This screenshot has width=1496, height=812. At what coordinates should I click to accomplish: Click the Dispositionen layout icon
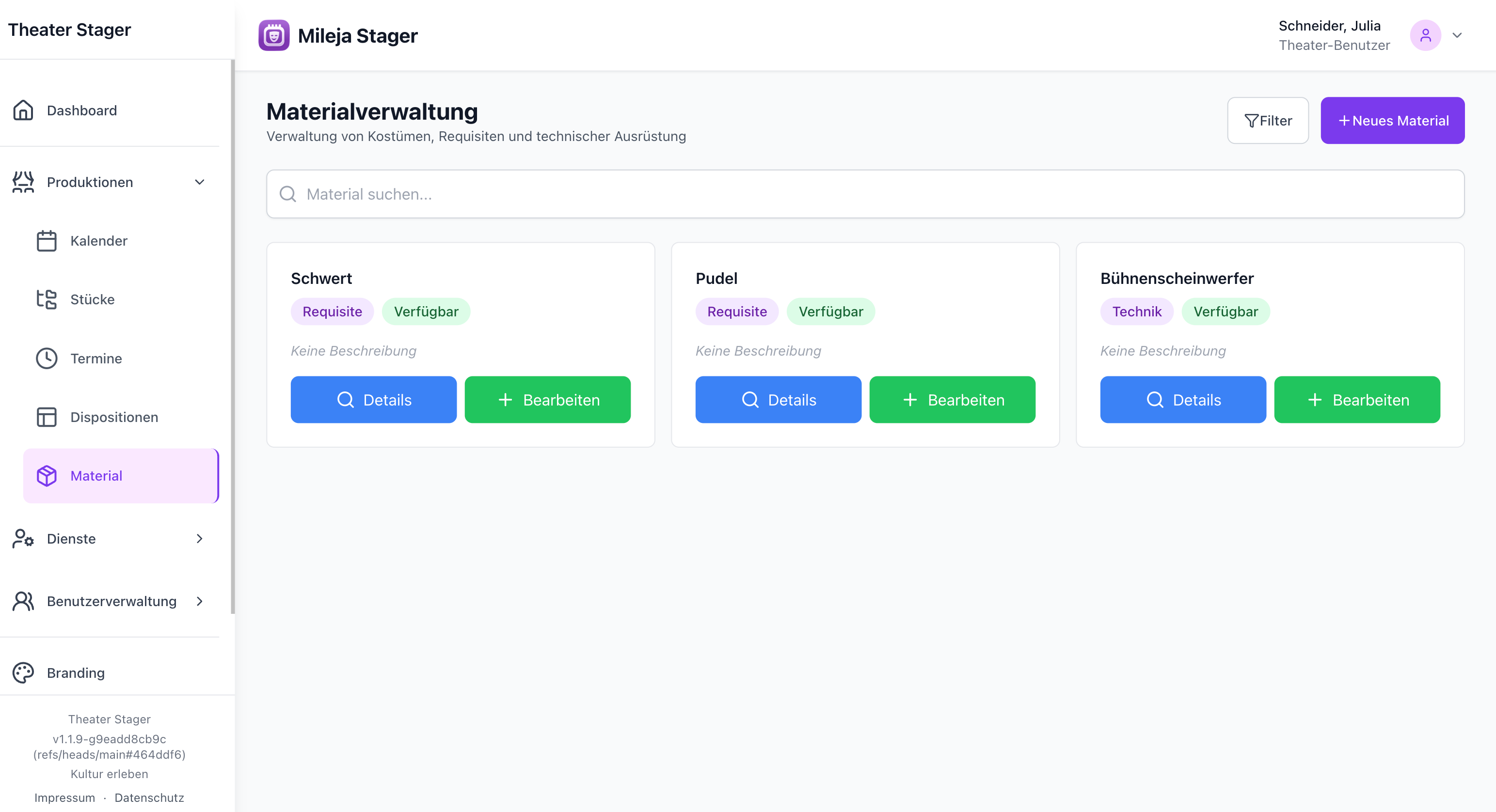click(x=47, y=417)
